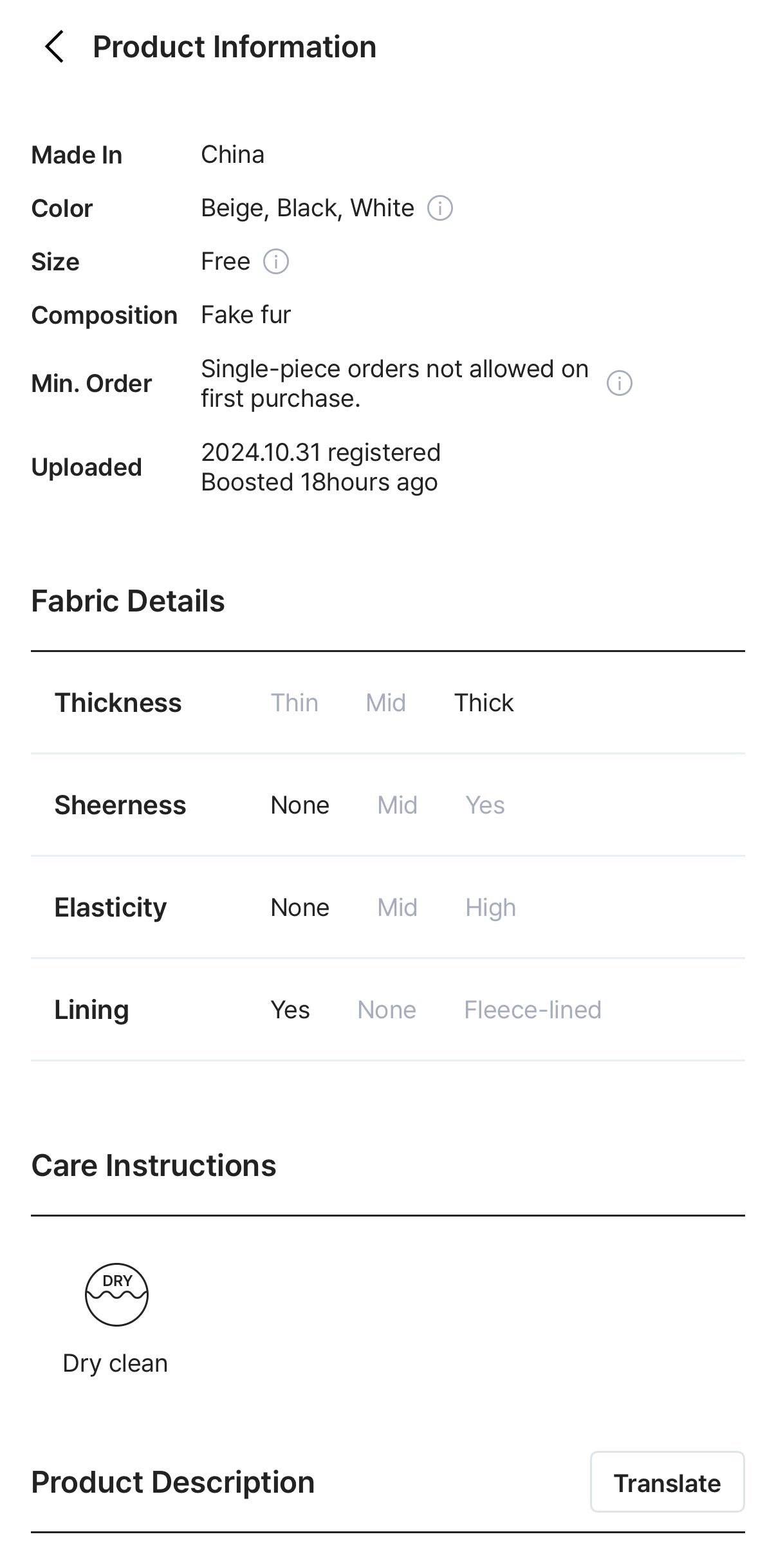Click the Product Information page title
Screen dimensions: 776x1568
coord(234,47)
